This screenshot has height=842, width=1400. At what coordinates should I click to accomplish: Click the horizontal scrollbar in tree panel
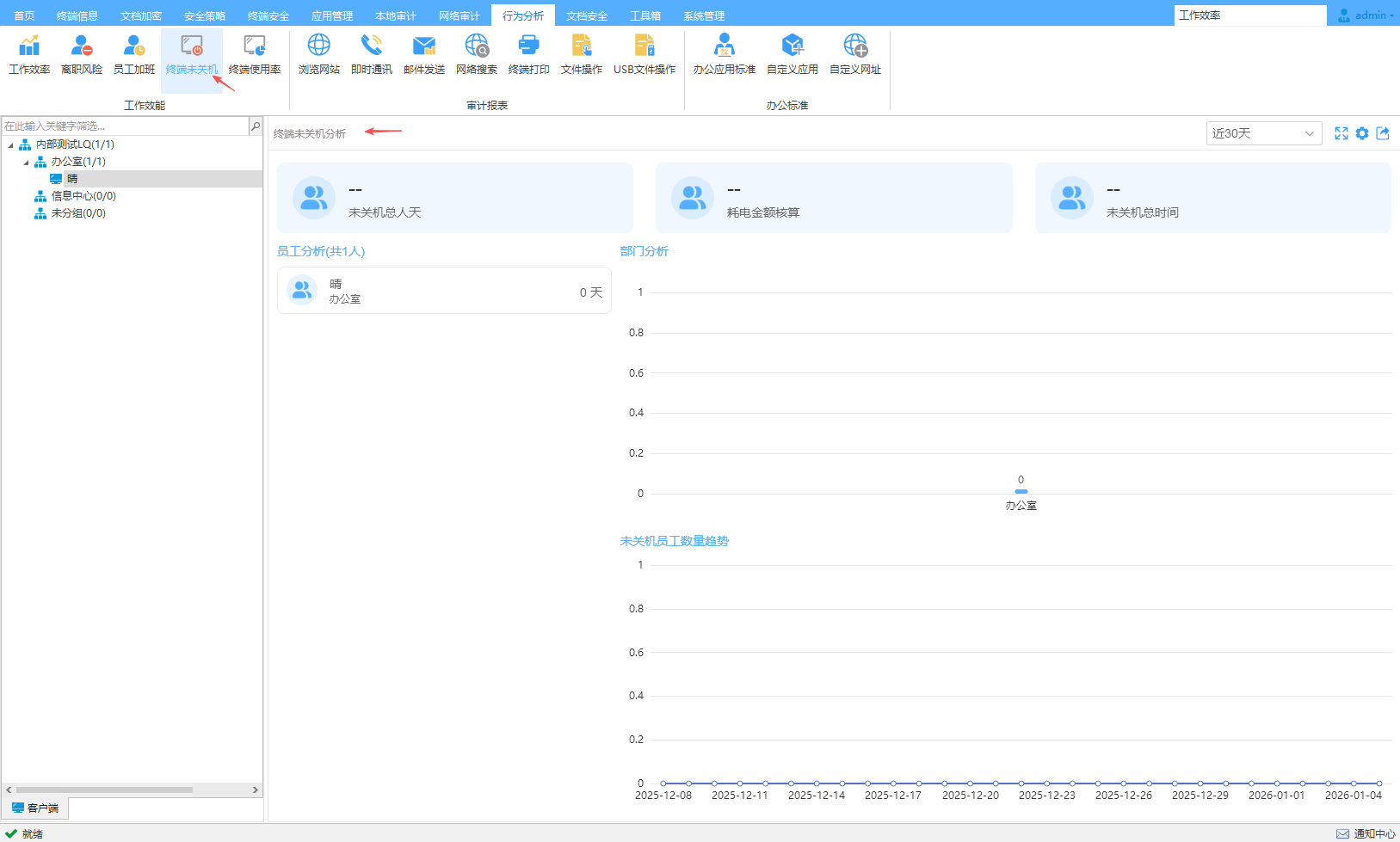click(x=103, y=790)
